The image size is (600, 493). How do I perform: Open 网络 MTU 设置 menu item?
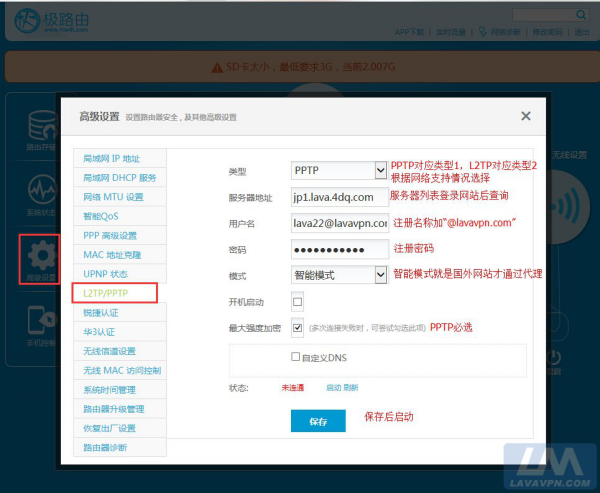click(120, 197)
